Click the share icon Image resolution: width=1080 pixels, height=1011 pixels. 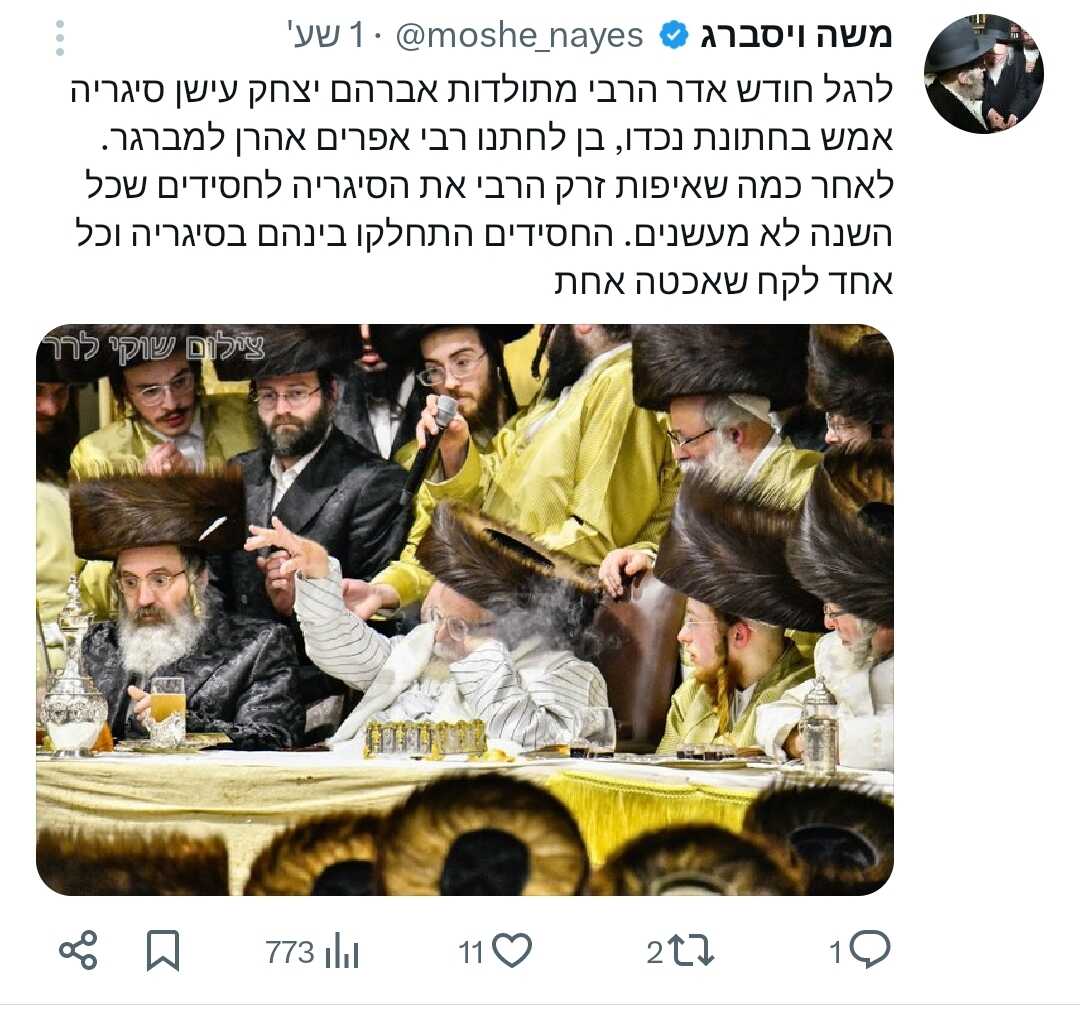78,950
